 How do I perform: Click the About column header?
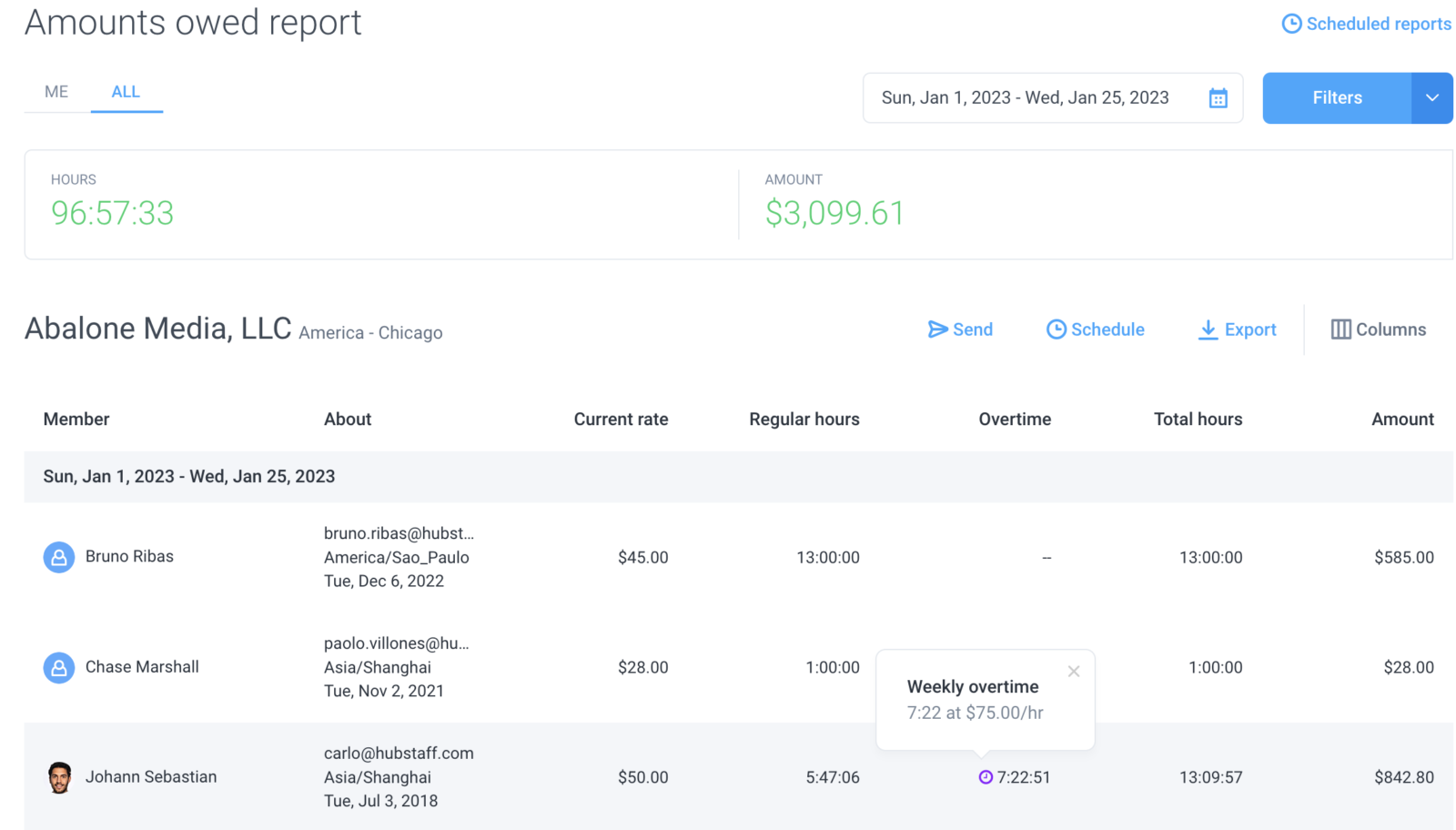click(348, 420)
